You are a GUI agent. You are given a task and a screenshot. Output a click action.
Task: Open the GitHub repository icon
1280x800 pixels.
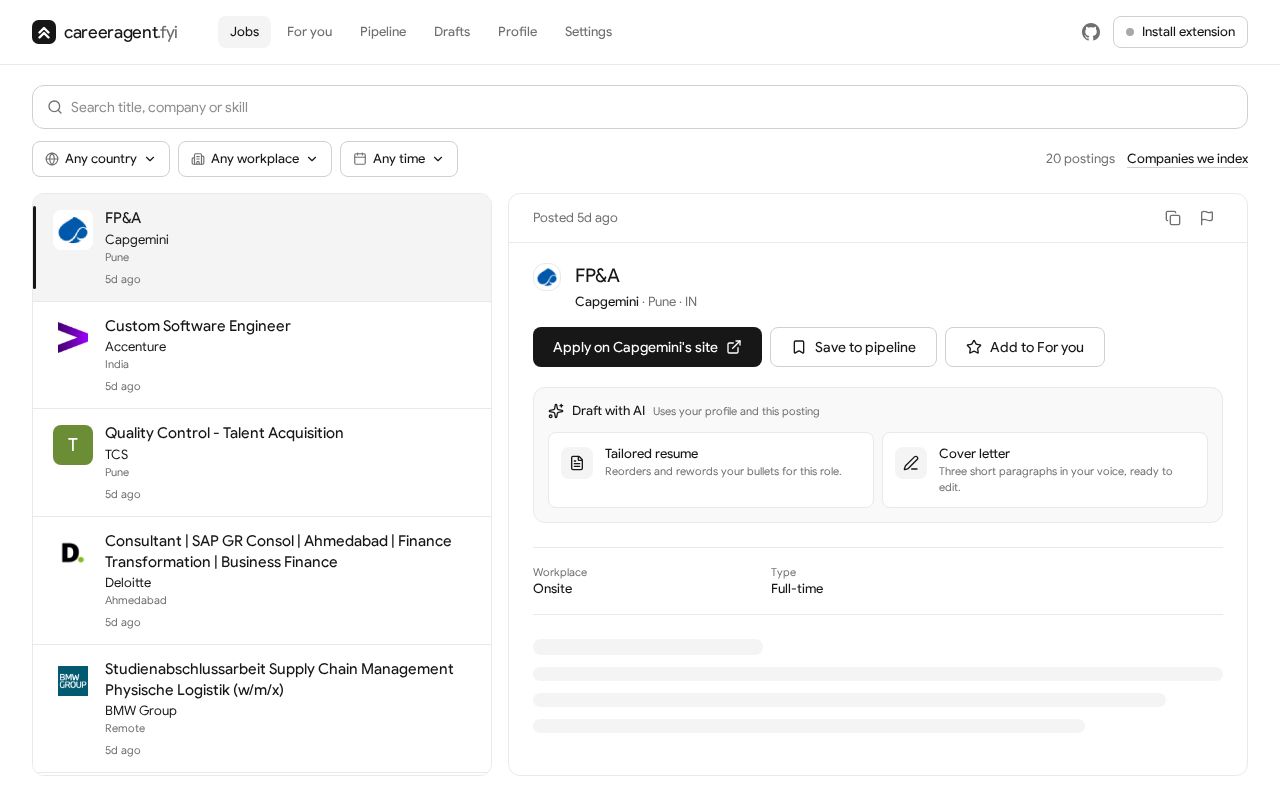pyautogui.click(x=1091, y=32)
